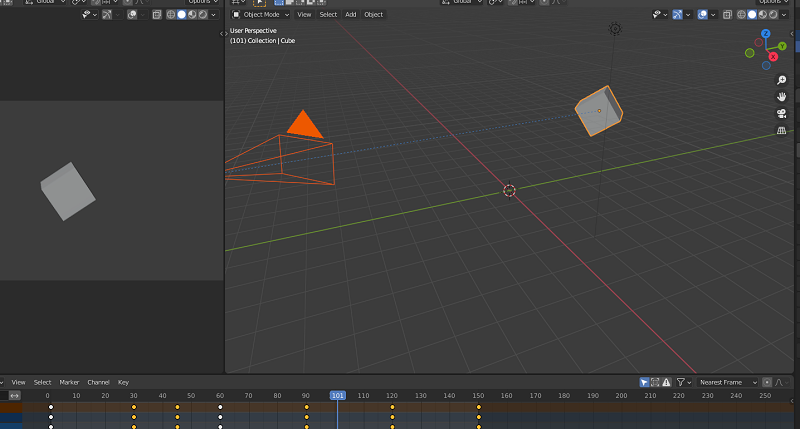Switch right viewport to wireframe shading
Image resolution: width=800 pixels, height=429 pixels.
[741, 15]
